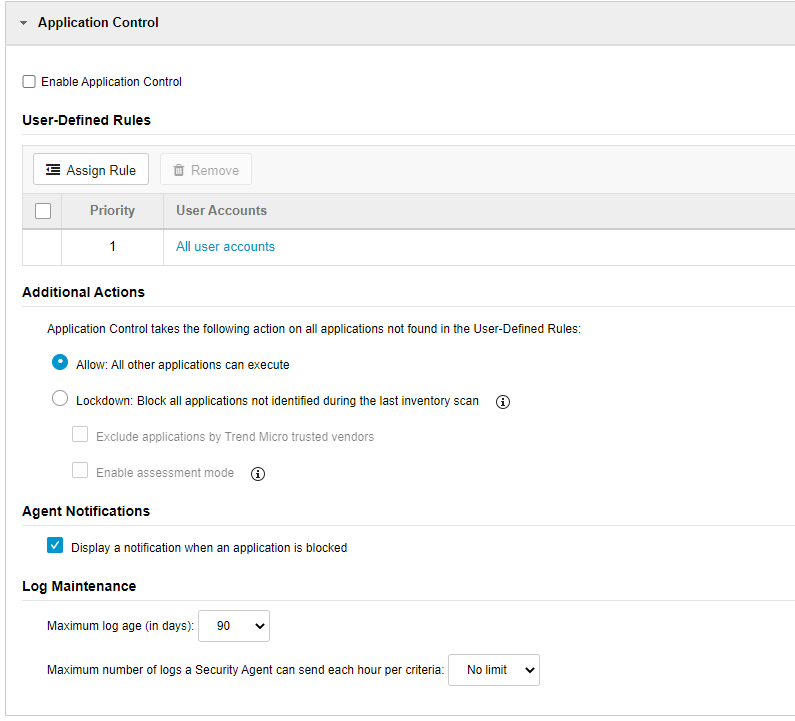This screenshot has height=721, width=795.
Task: Click the Agent Notifications heading
Action: click(x=86, y=511)
